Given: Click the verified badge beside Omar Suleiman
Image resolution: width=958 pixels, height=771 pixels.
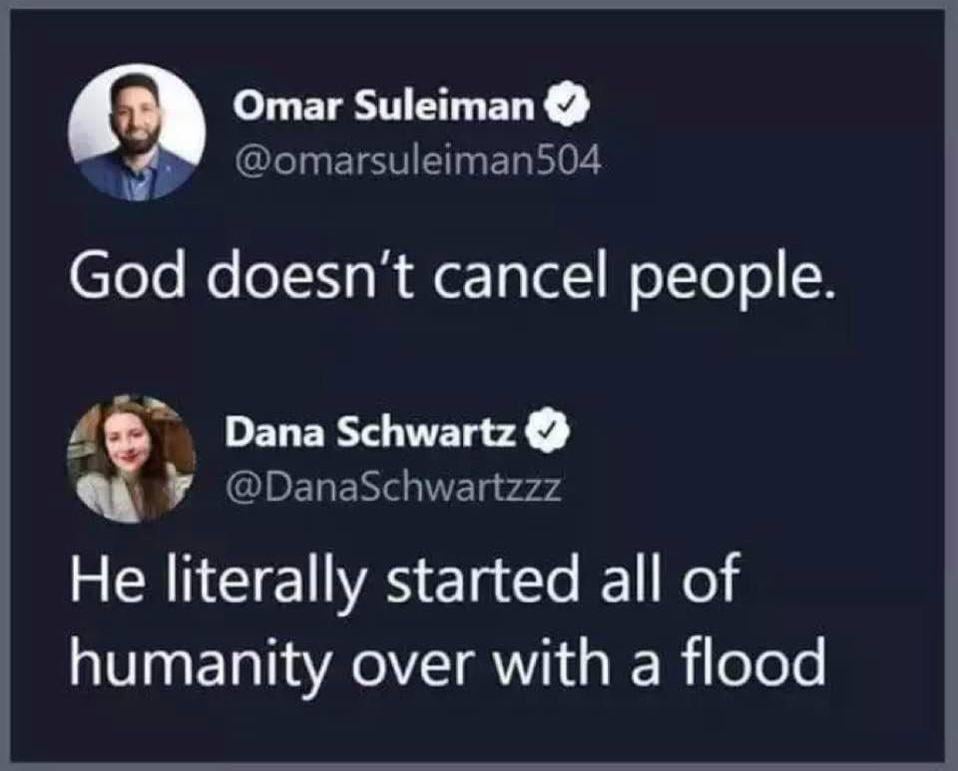Looking at the screenshot, I should coord(571,106).
